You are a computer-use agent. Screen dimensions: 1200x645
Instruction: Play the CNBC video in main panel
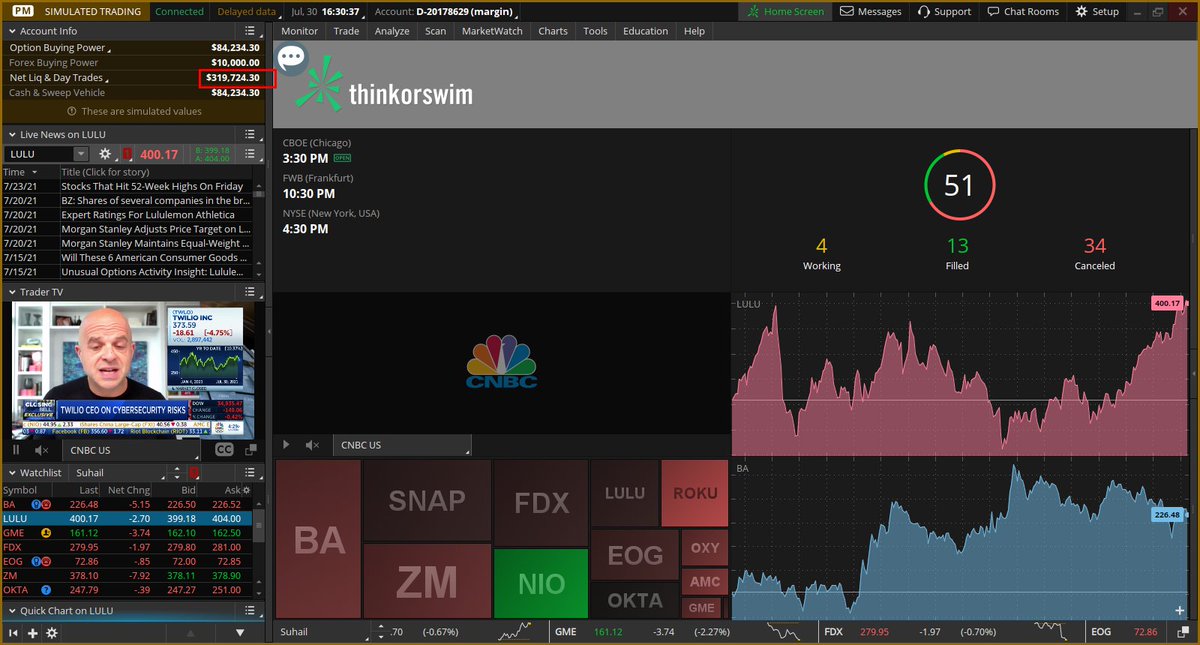tap(287, 445)
